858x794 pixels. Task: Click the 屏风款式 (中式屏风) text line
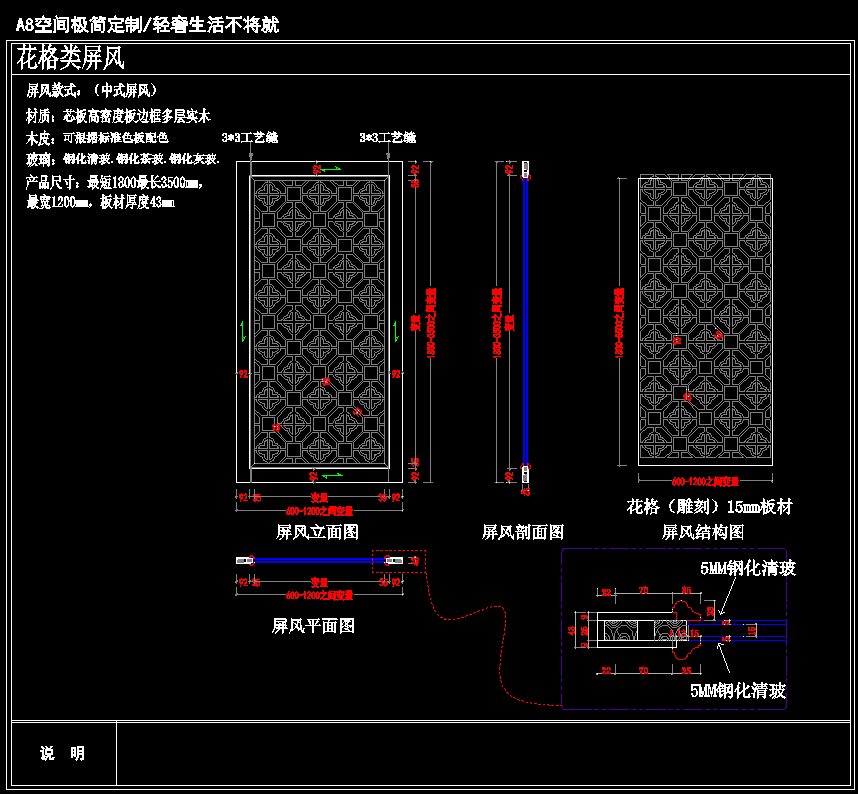(x=91, y=91)
